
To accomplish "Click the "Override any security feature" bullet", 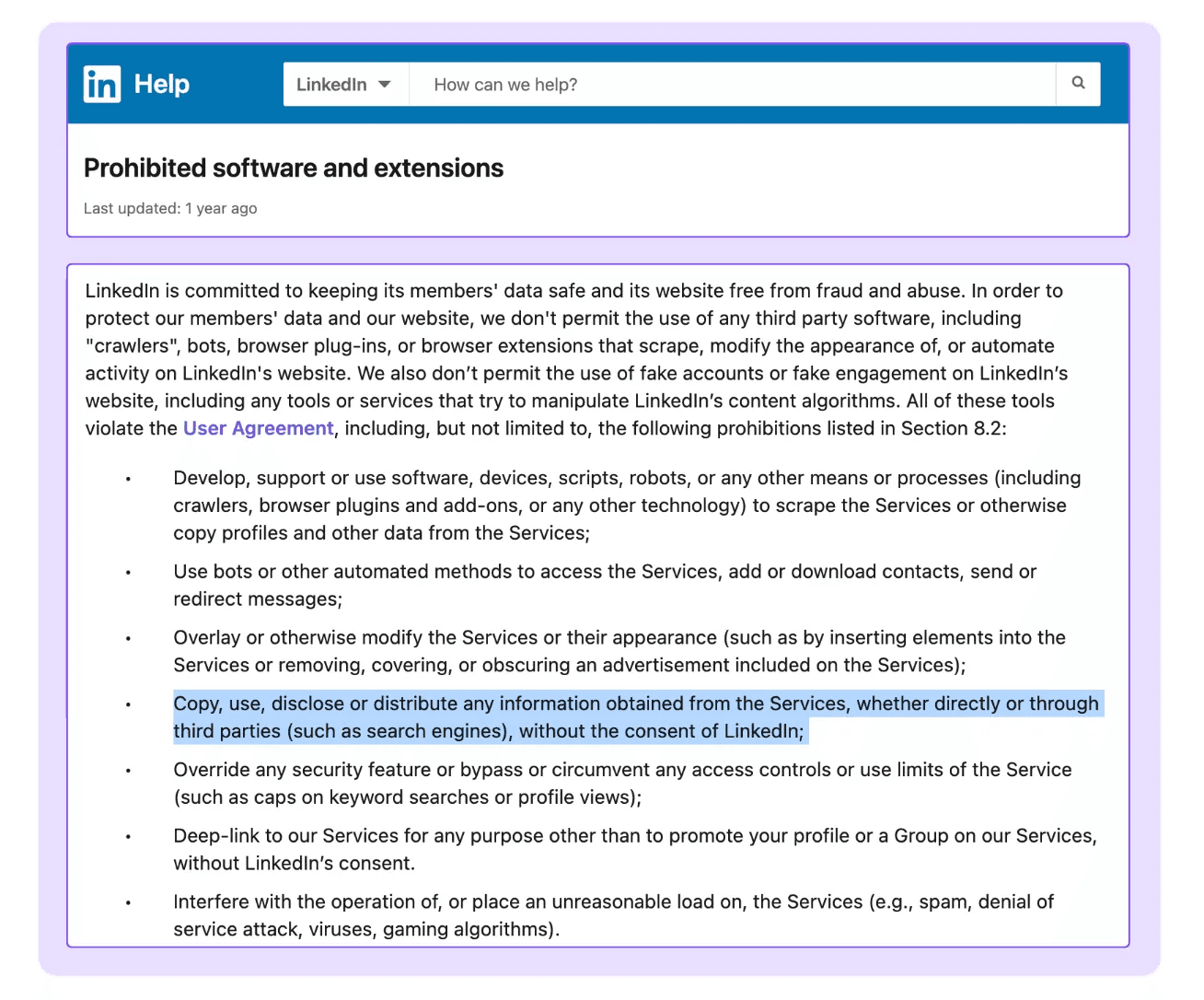I will tap(622, 784).
